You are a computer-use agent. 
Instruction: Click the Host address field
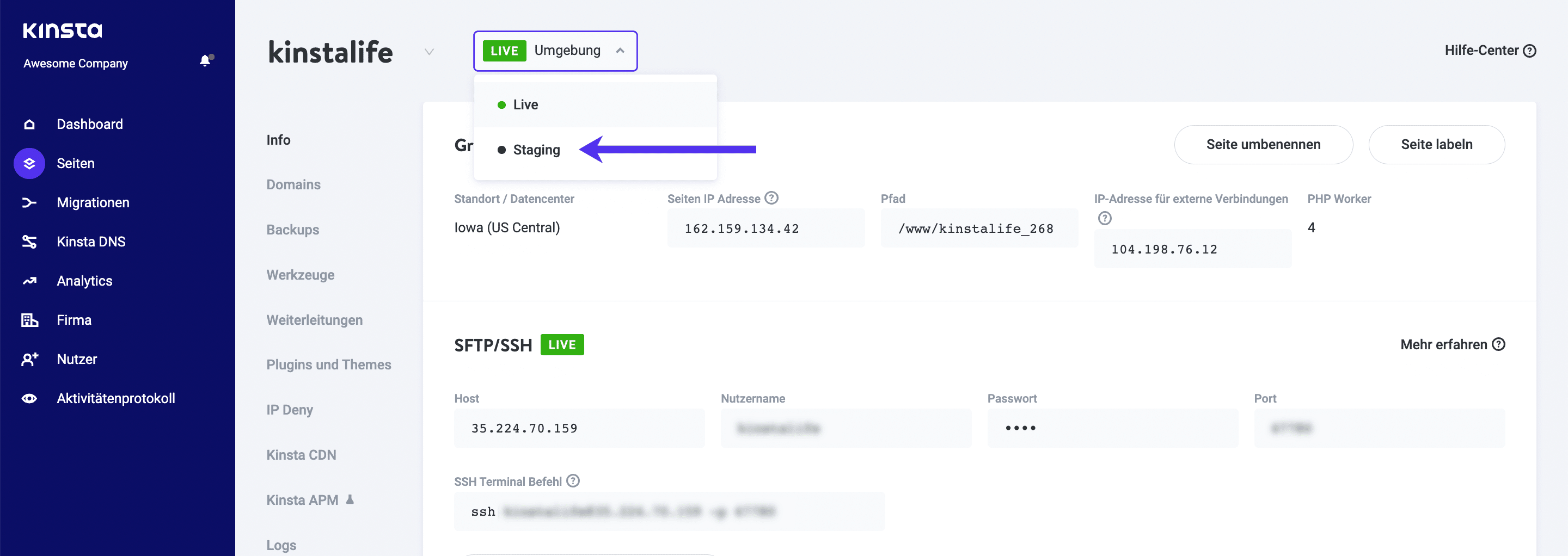(579, 428)
